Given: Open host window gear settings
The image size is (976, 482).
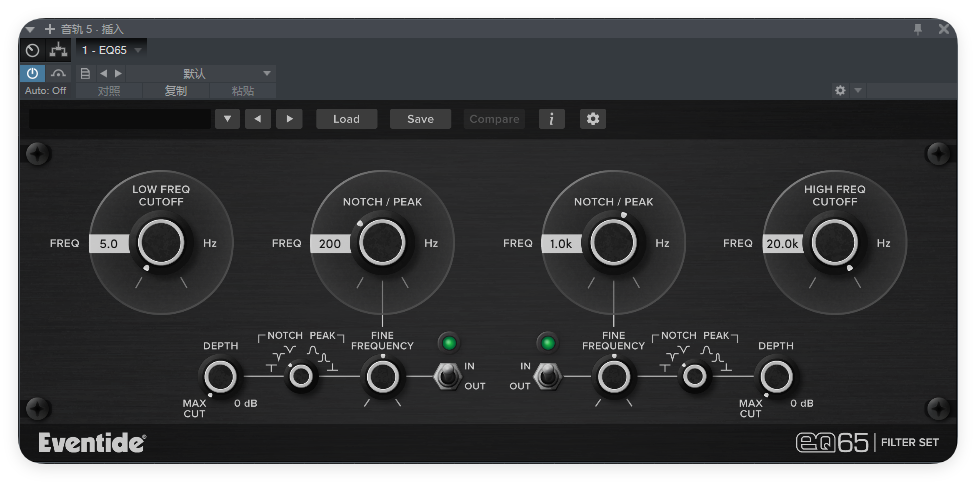Looking at the screenshot, I should pyautogui.click(x=840, y=90).
